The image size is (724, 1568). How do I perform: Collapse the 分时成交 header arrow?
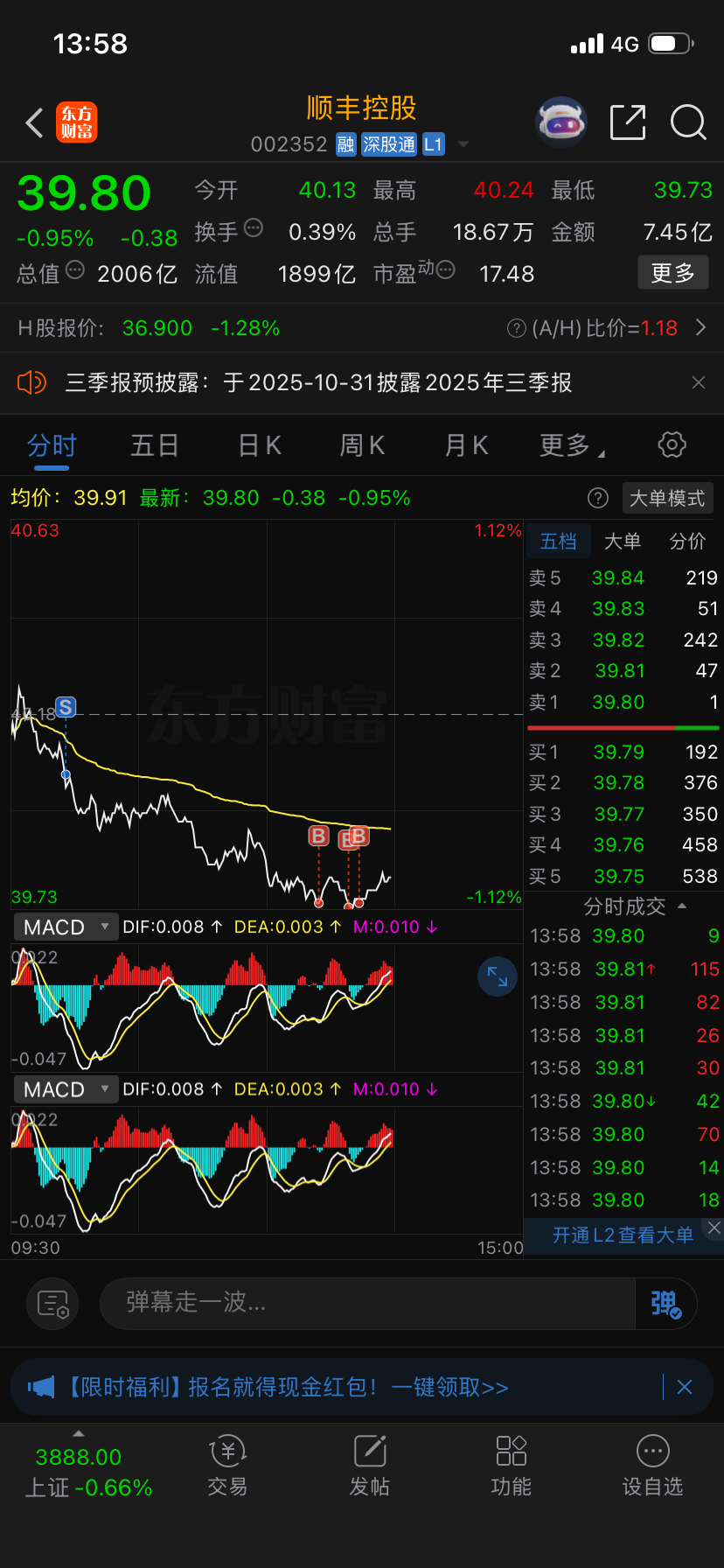pos(682,906)
